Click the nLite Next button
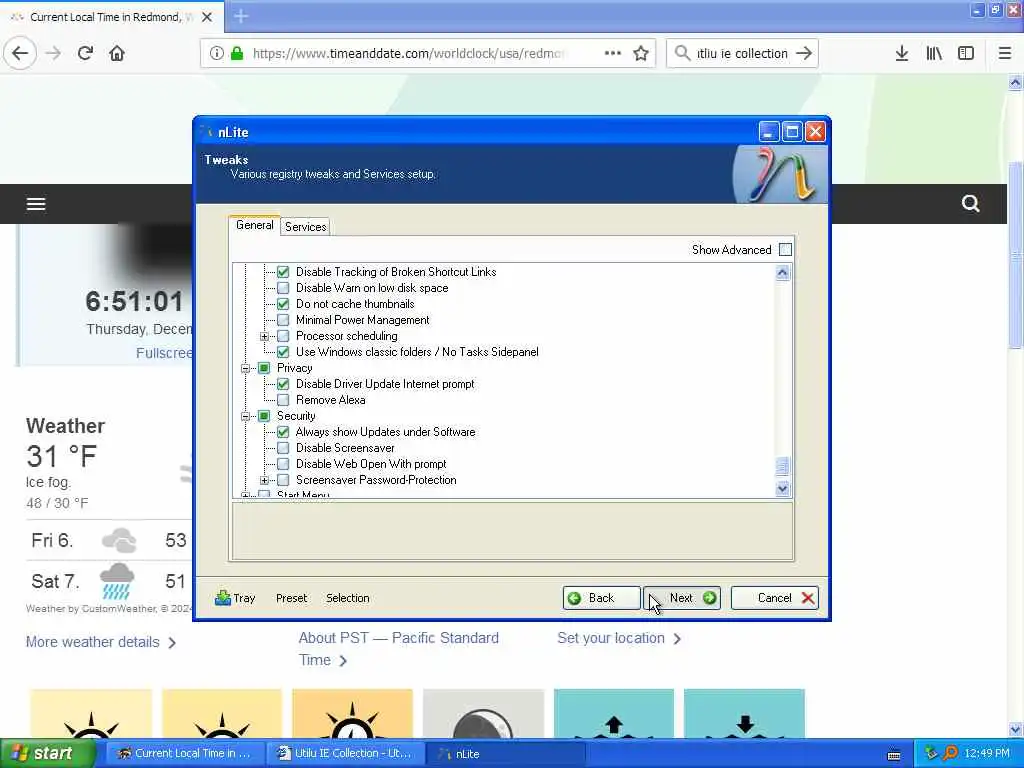Screen dimensions: 1024x768 [x=682, y=598]
